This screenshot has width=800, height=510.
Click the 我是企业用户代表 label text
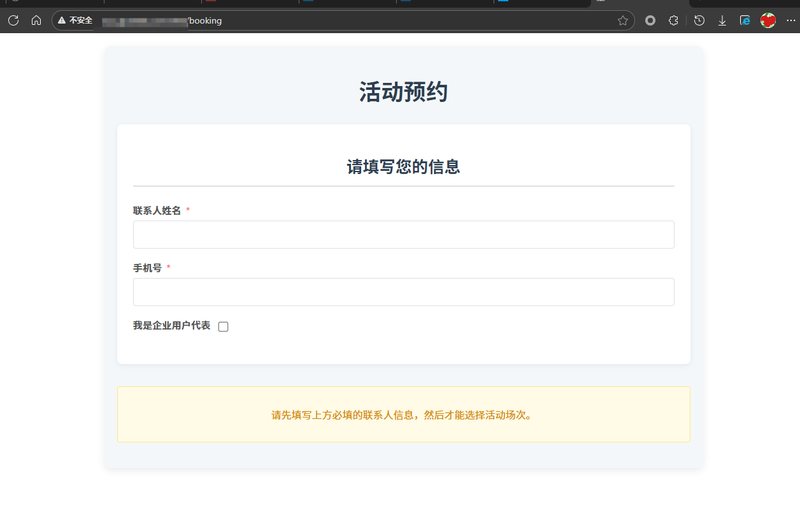pos(171,326)
